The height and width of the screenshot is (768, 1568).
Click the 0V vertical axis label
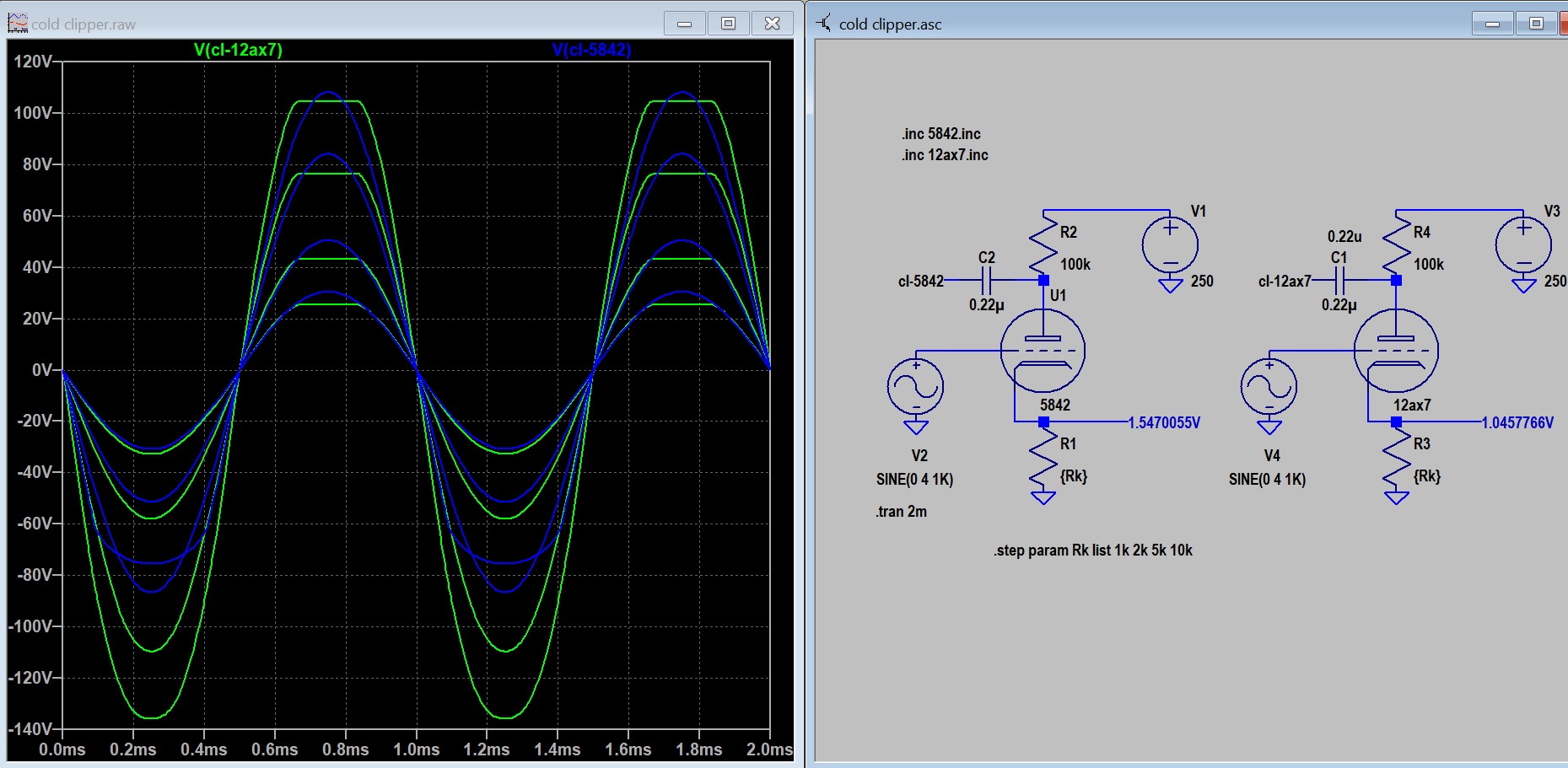[42, 370]
